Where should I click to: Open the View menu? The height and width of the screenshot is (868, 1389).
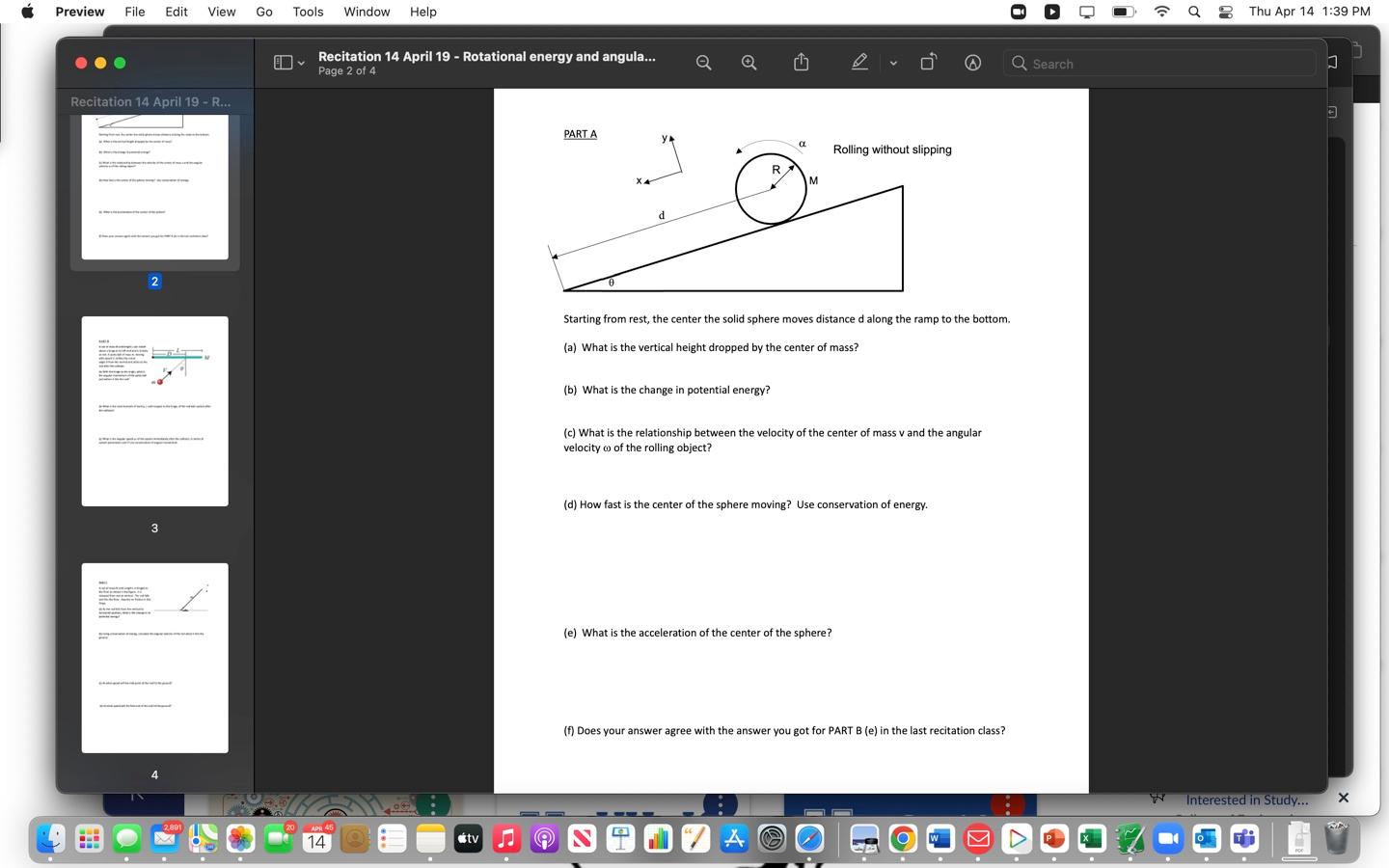221,12
